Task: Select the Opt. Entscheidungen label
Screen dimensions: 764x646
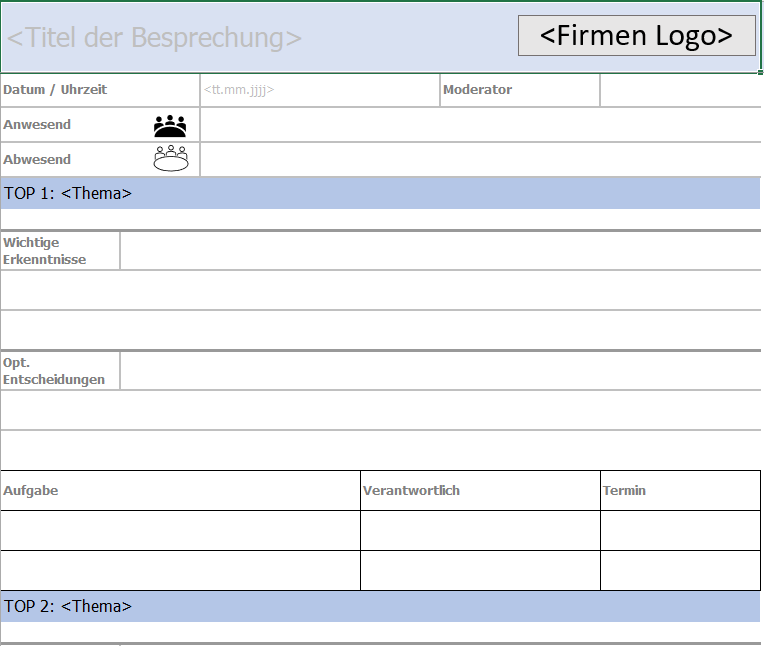Action: click(54, 371)
